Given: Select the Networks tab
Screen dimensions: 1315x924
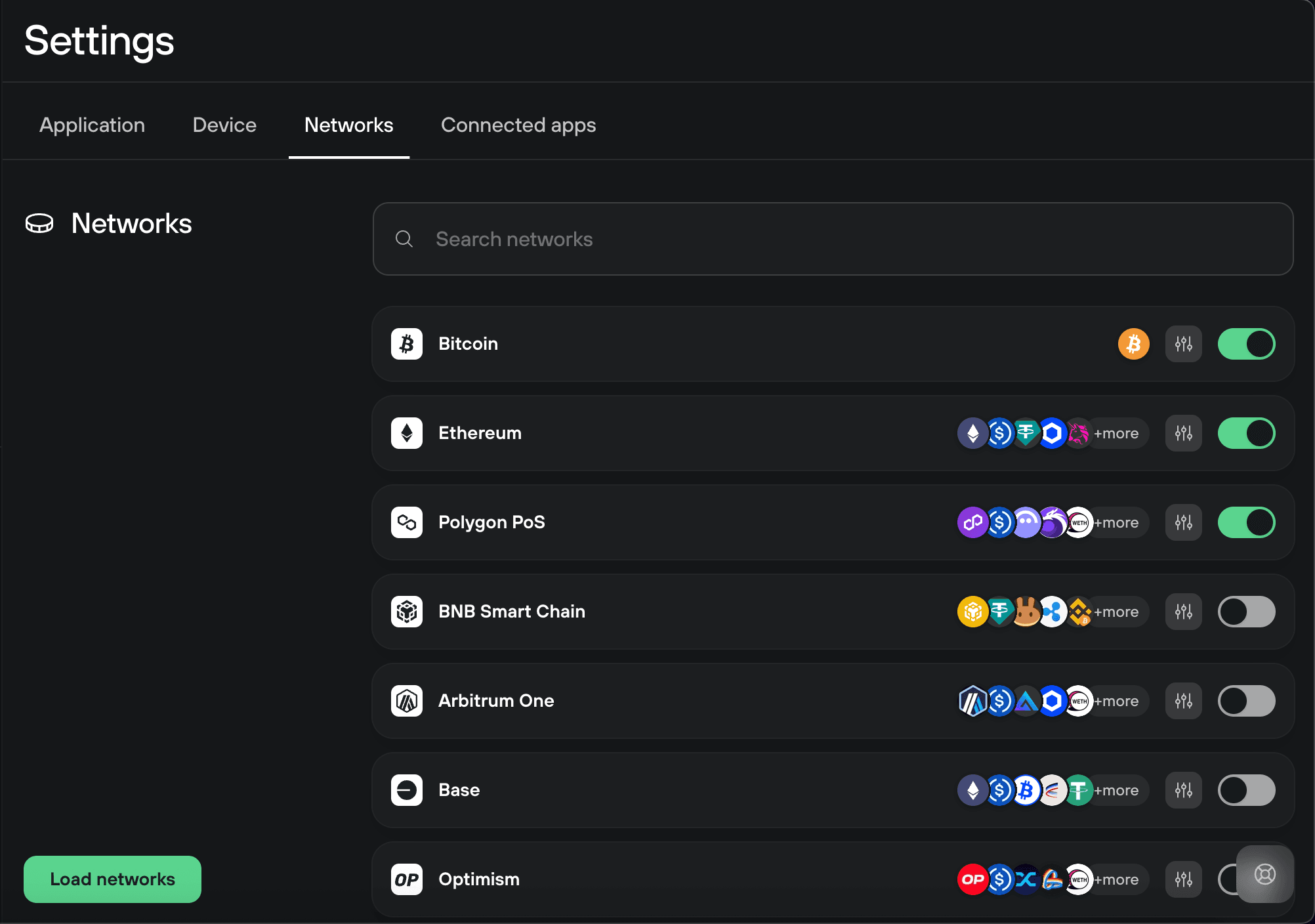Looking at the screenshot, I should tap(349, 125).
